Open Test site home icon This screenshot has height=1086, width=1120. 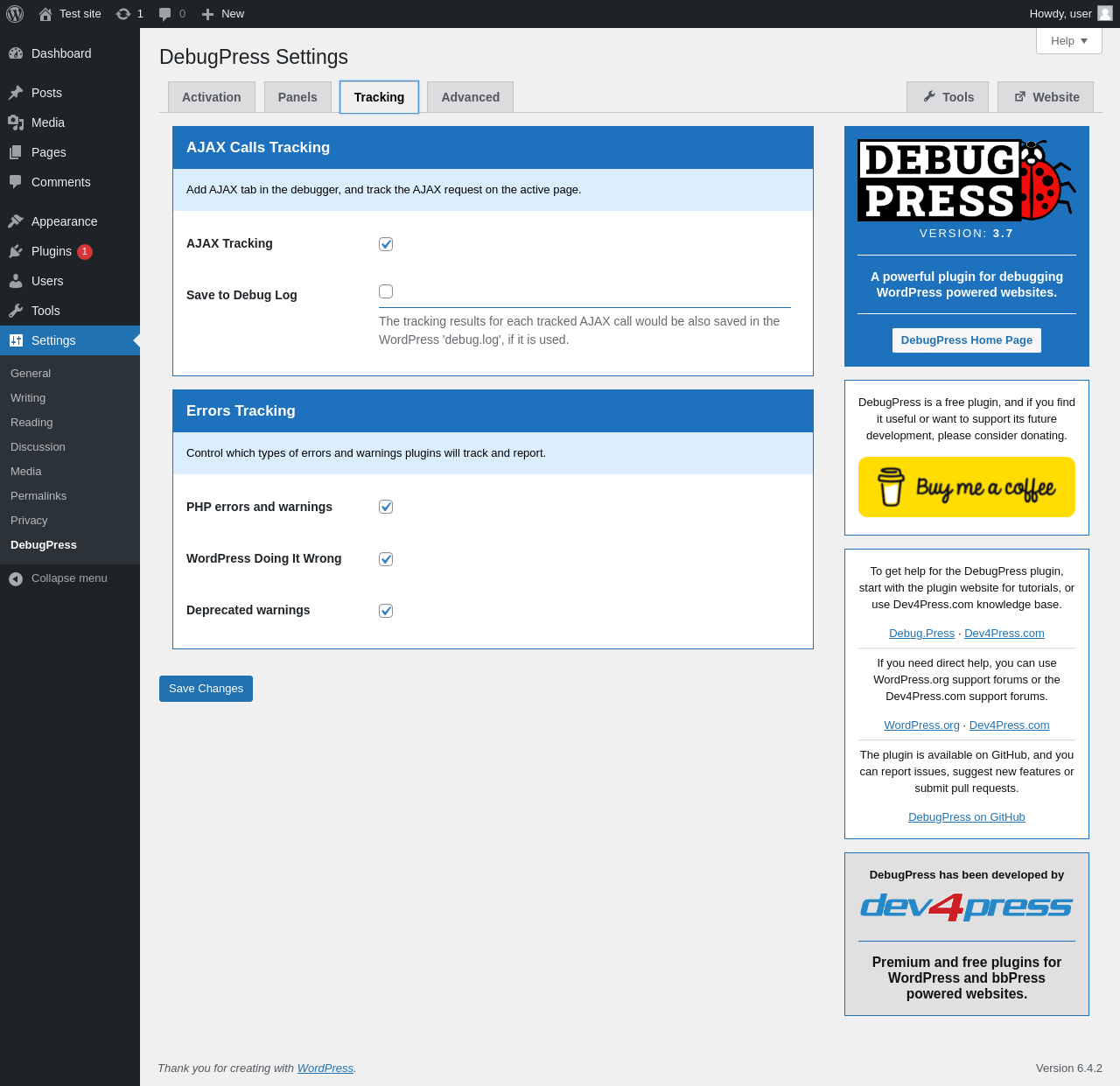pyautogui.click(x=45, y=14)
